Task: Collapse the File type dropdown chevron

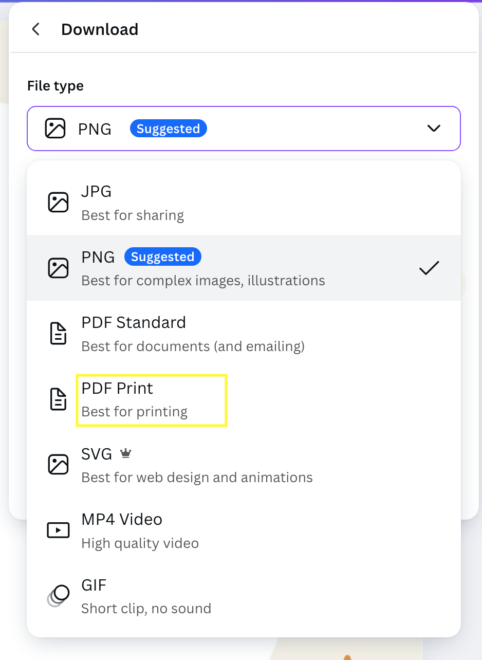Action: [434, 128]
